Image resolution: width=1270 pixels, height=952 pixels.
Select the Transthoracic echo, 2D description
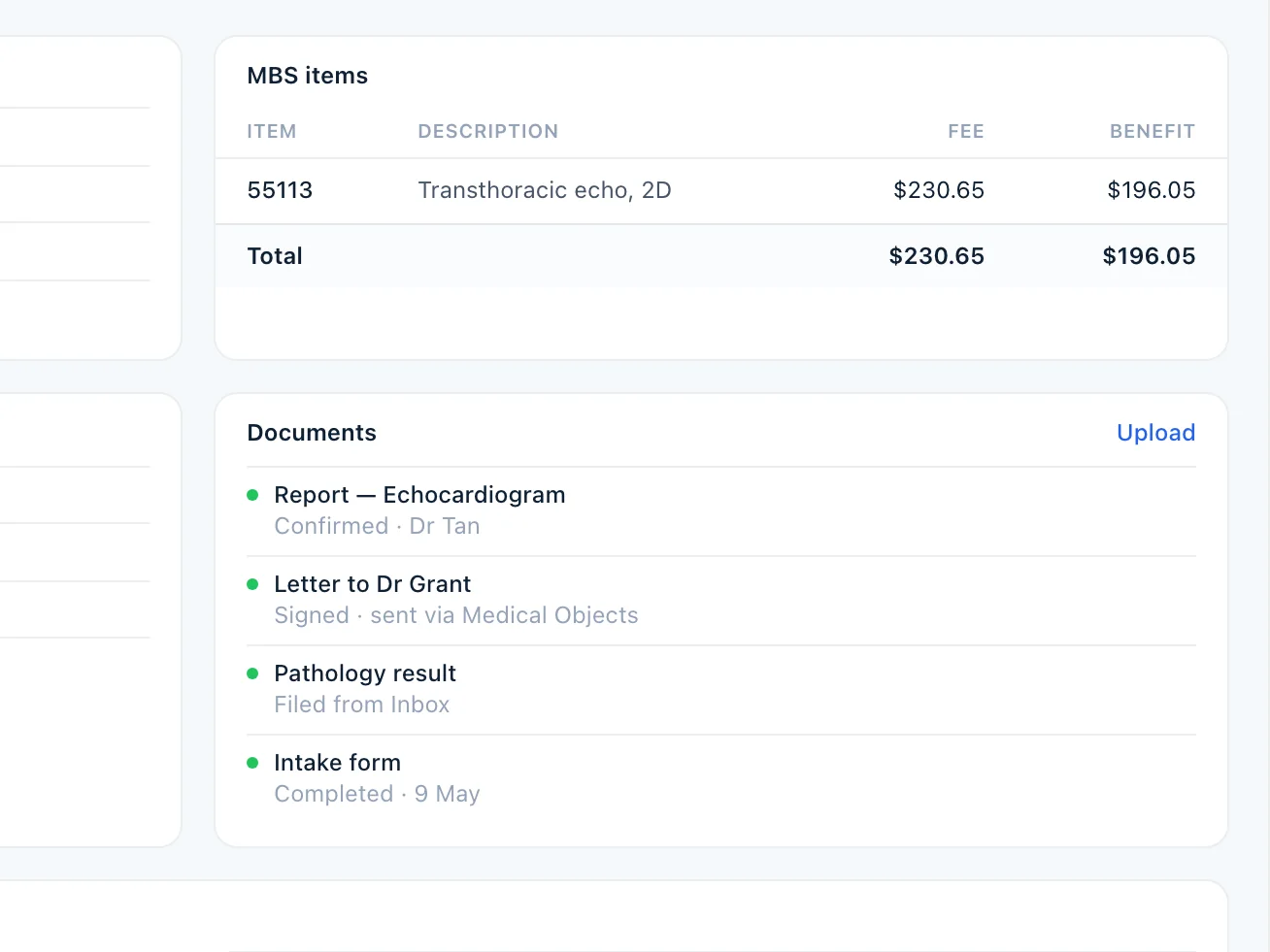tap(545, 190)
